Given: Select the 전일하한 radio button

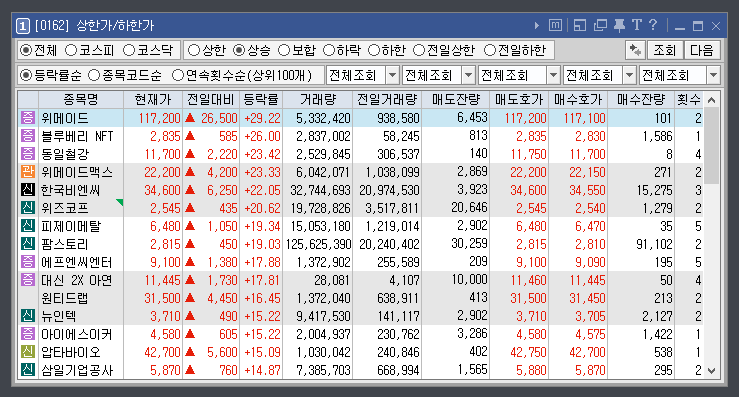Looking at the screenshot, I should (x=490, y=50).
